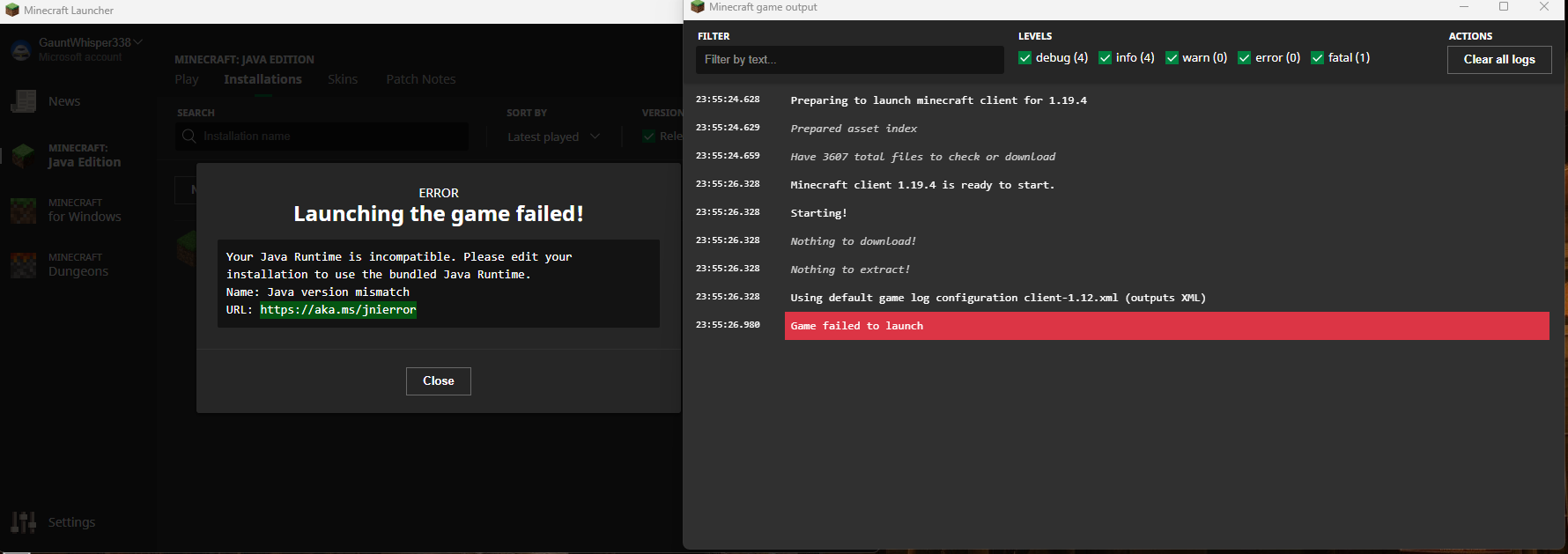1568x554 pixels.
Task: Close the launch failed error dialog
Action: coord(438,381)
